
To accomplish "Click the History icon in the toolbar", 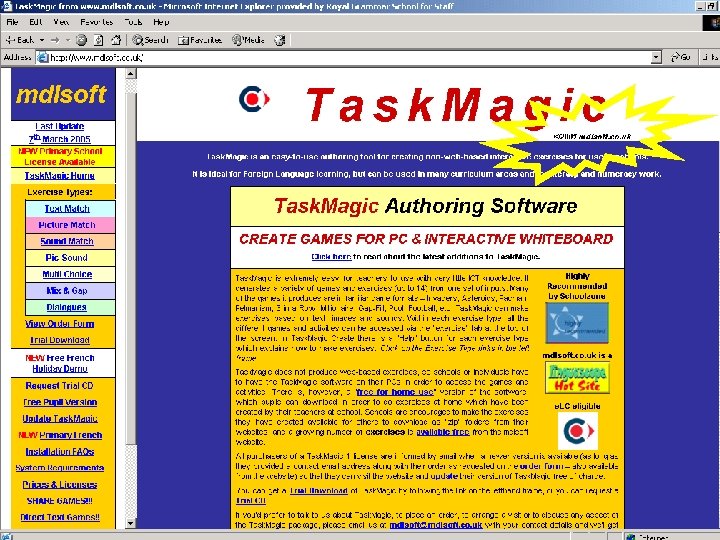I will click(x=280, y=40).
